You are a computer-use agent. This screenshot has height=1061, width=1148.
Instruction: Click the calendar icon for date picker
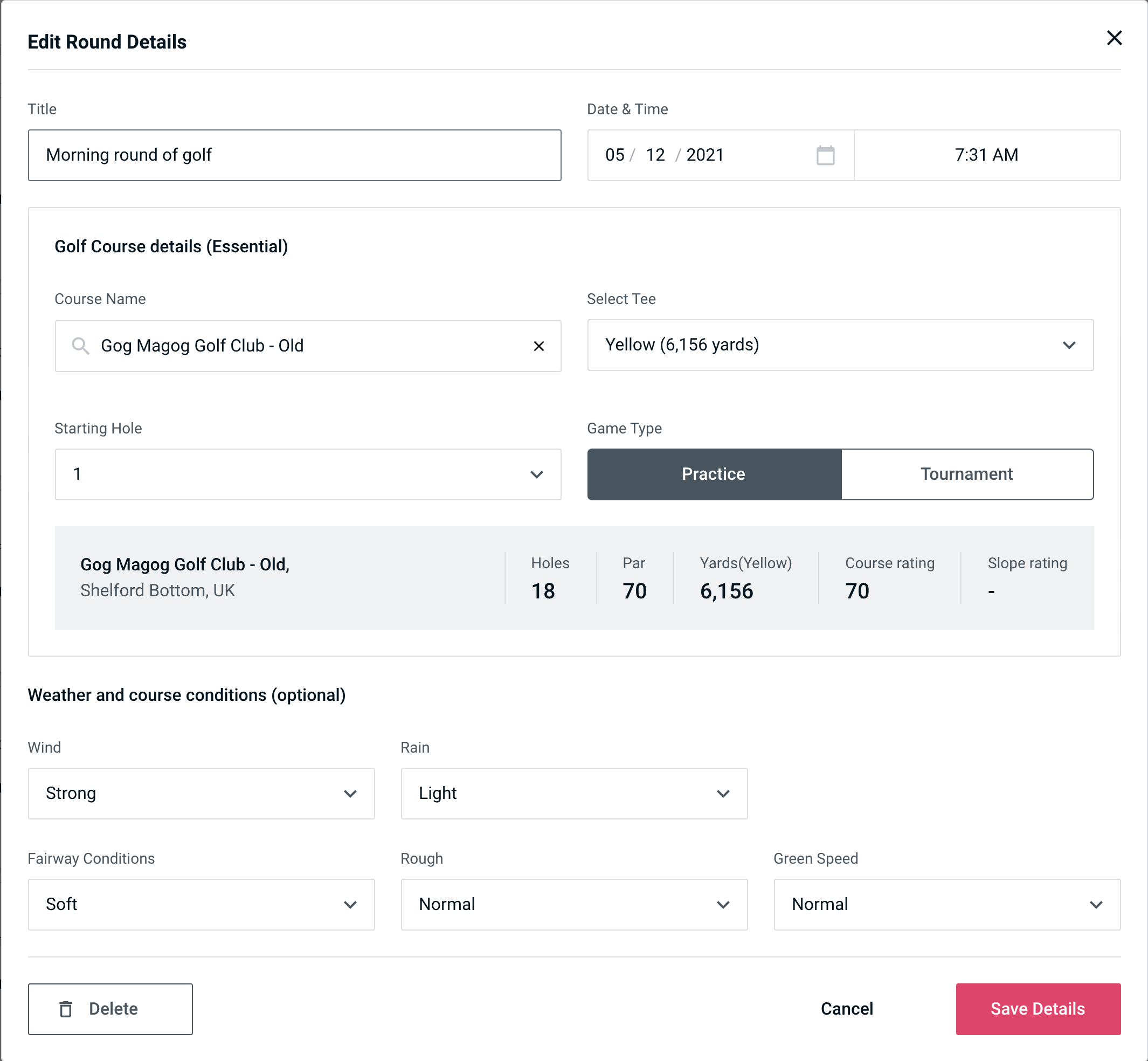point(825,156)
